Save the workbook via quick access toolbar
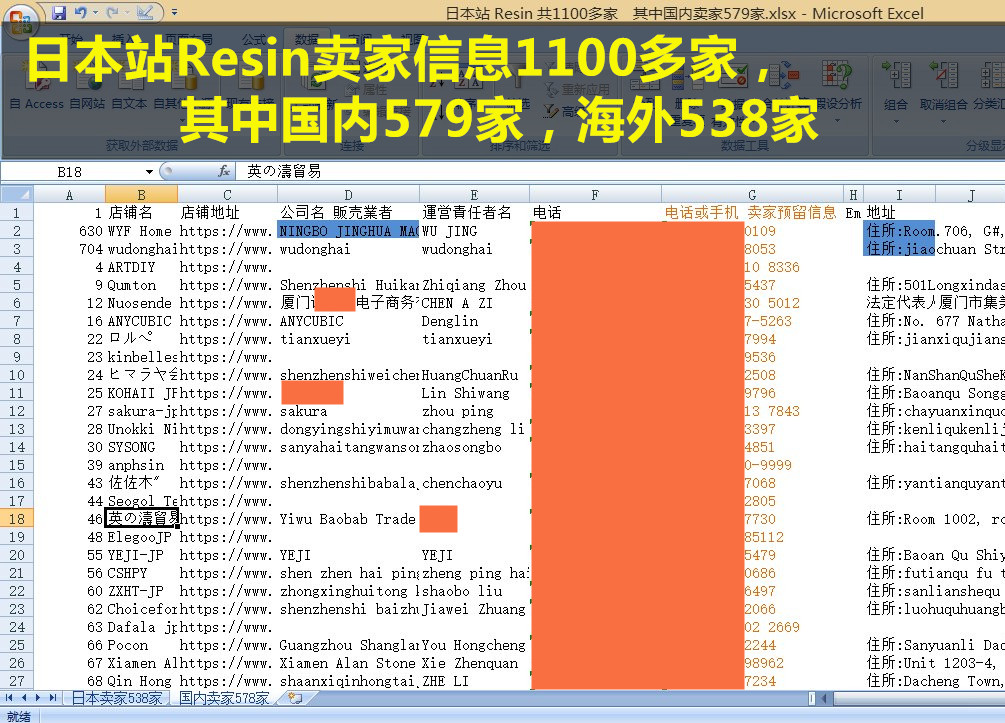 click(x=59, y=13)
